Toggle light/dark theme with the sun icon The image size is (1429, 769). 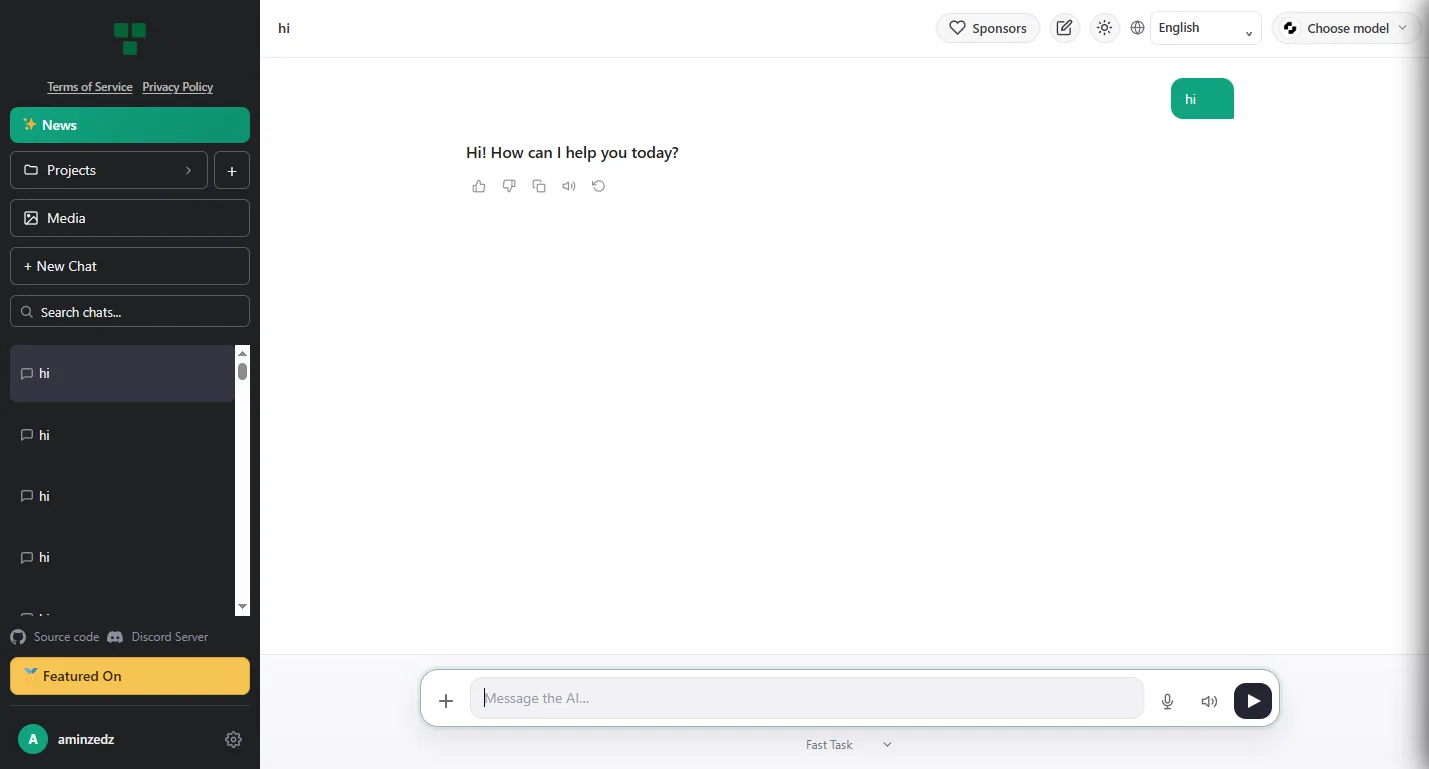click(1104, 28)
